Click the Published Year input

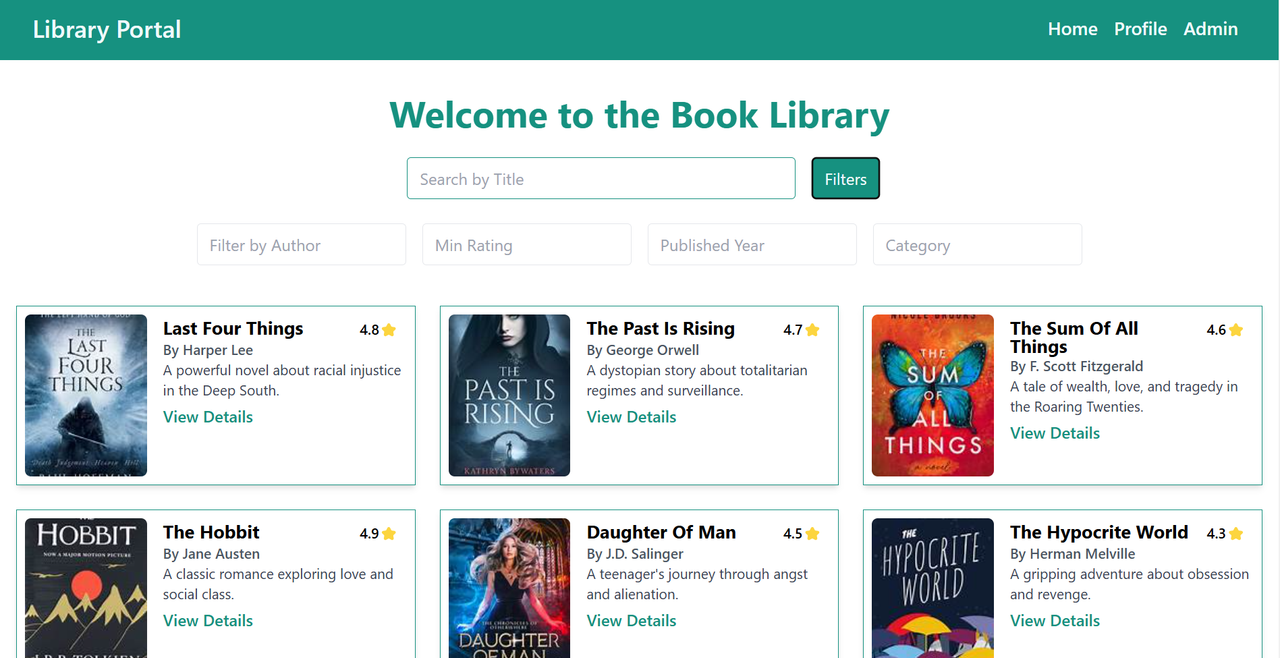tap(752, 245)
